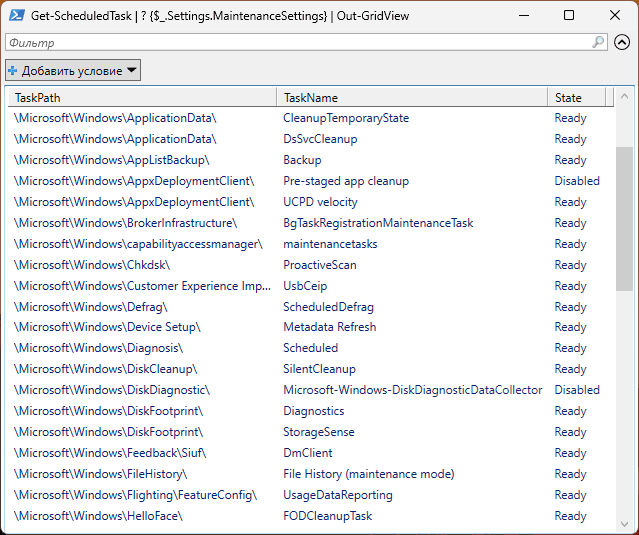Select the ScheduledDefrag task
The height and width of the screenshot is (535, 639).
(328, 307)
